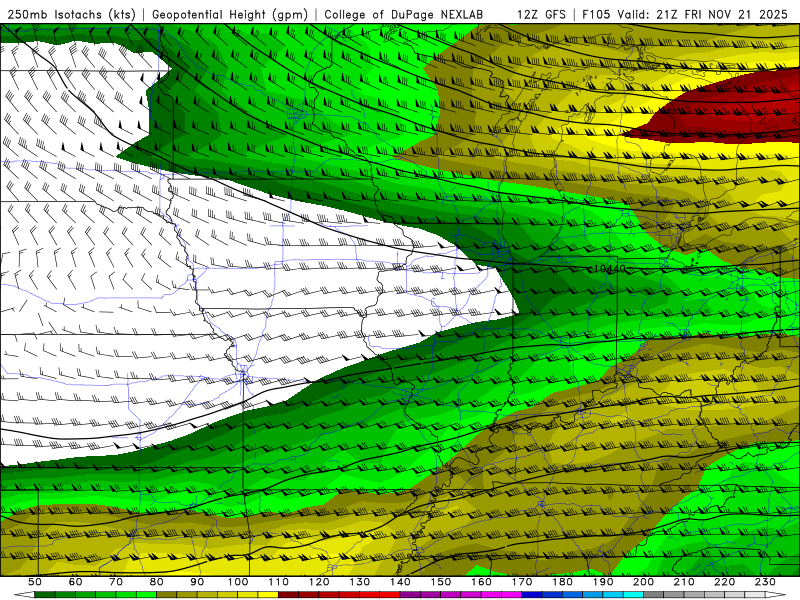
Task: Click the "250mb Isotachs (kts)" title text
Action: pos(72,14)
